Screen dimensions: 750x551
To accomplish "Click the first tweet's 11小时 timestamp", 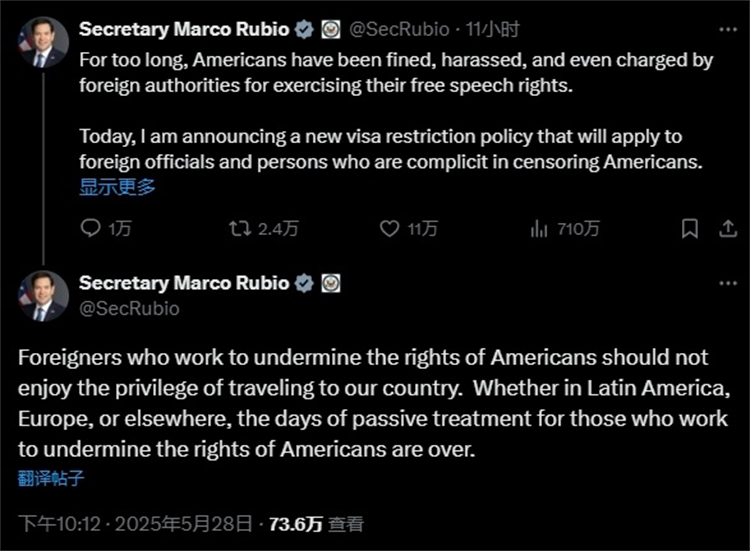I will (492, 29).
